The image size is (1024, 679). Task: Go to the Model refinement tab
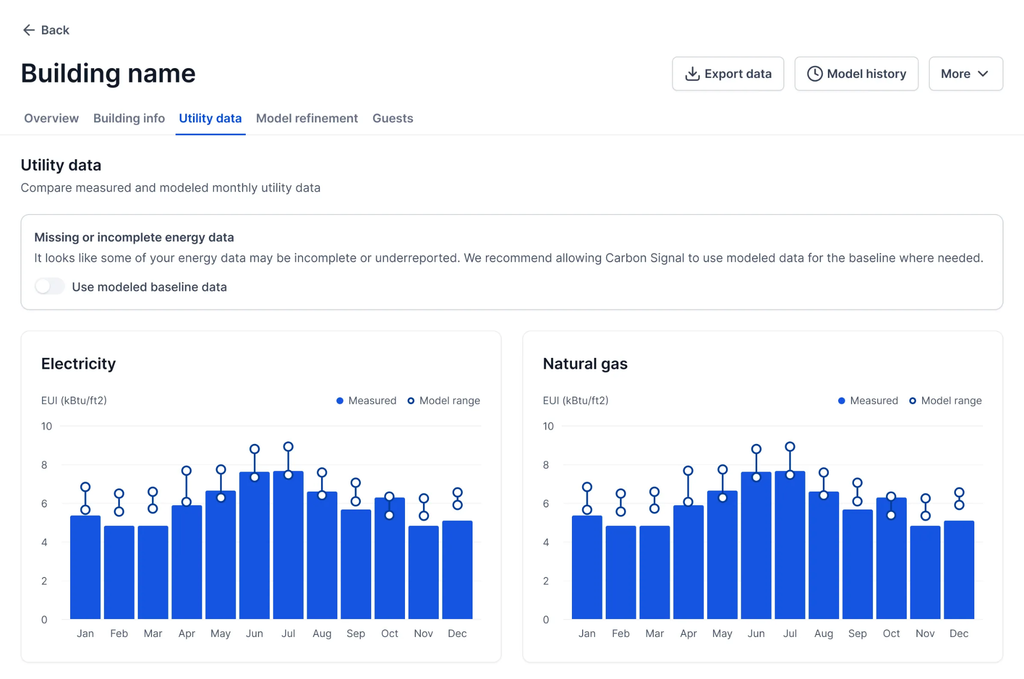coord(306,118)
